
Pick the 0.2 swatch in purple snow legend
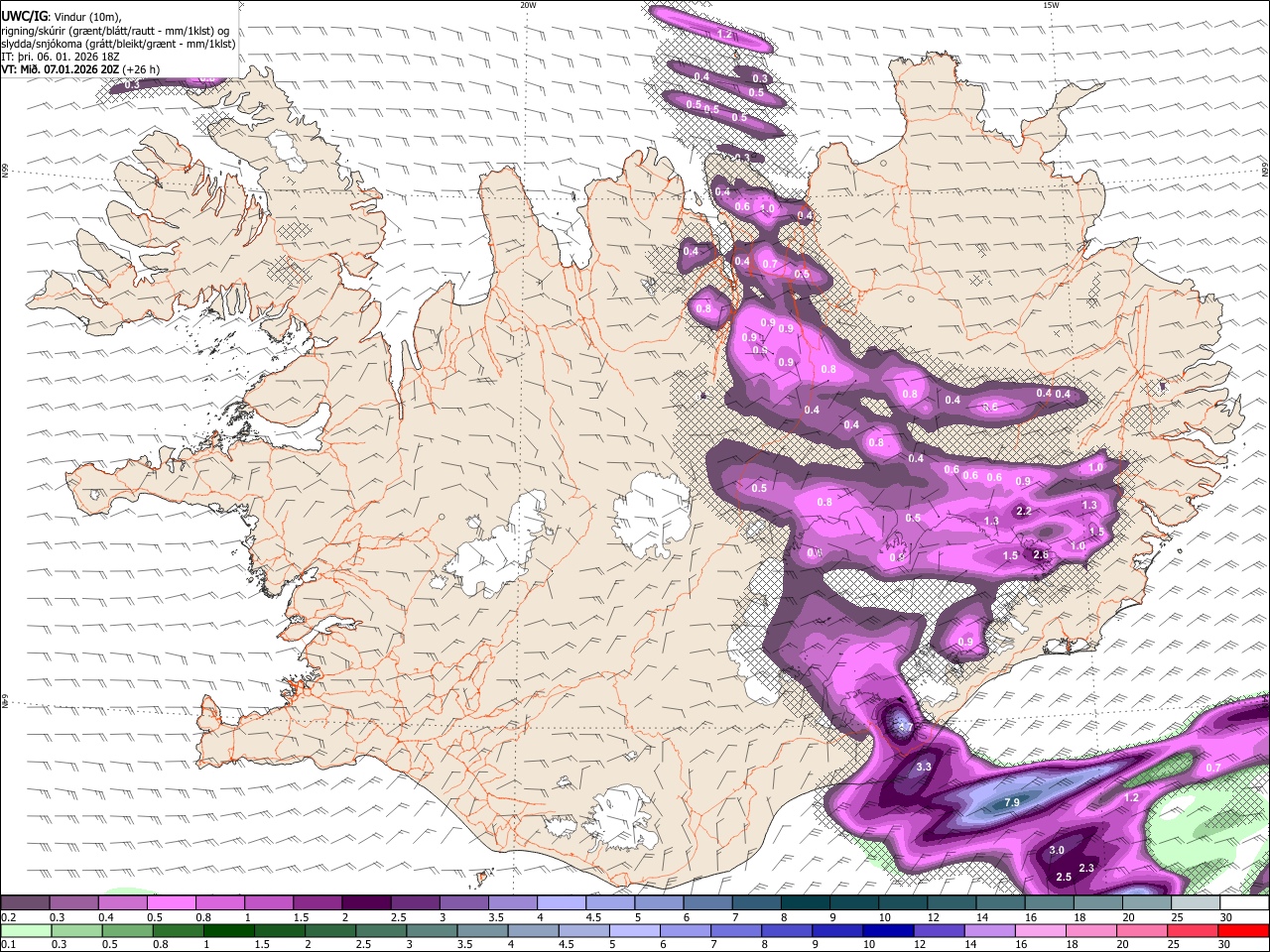[25, 902]
